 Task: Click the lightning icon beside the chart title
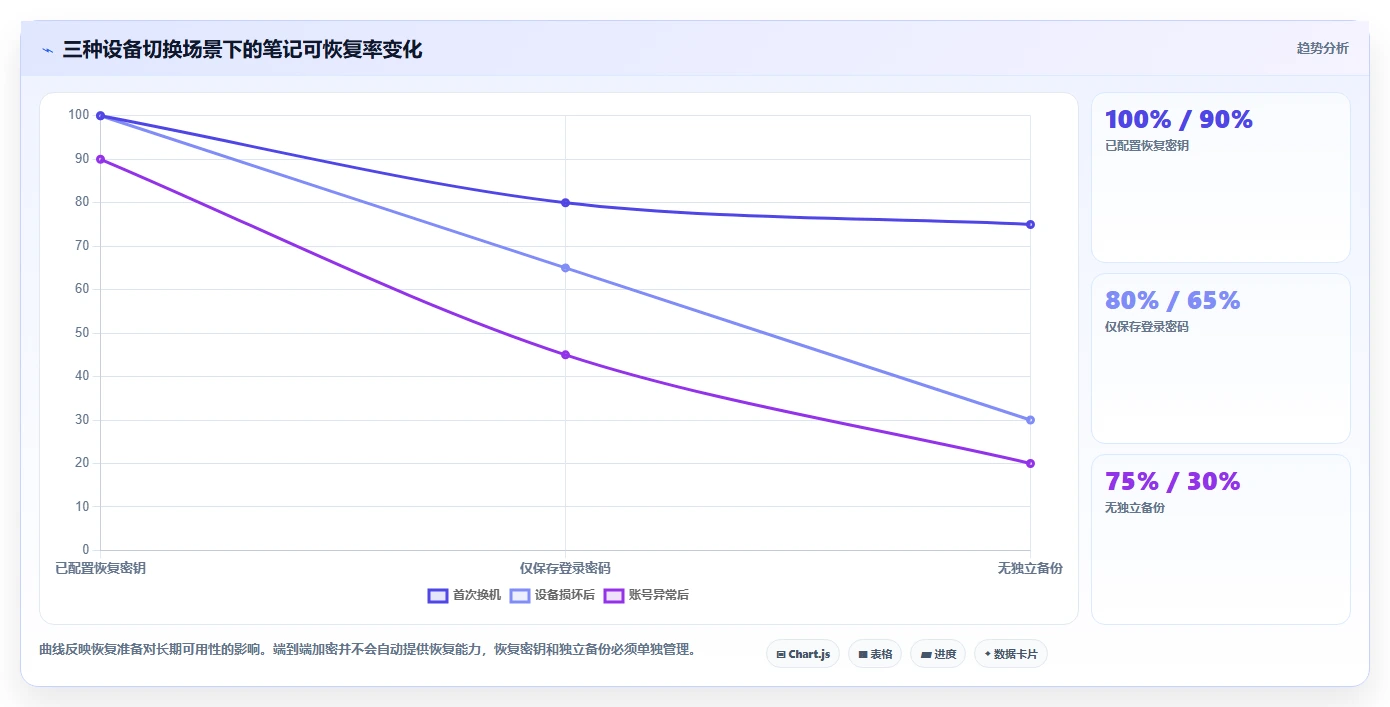[47, 50]
